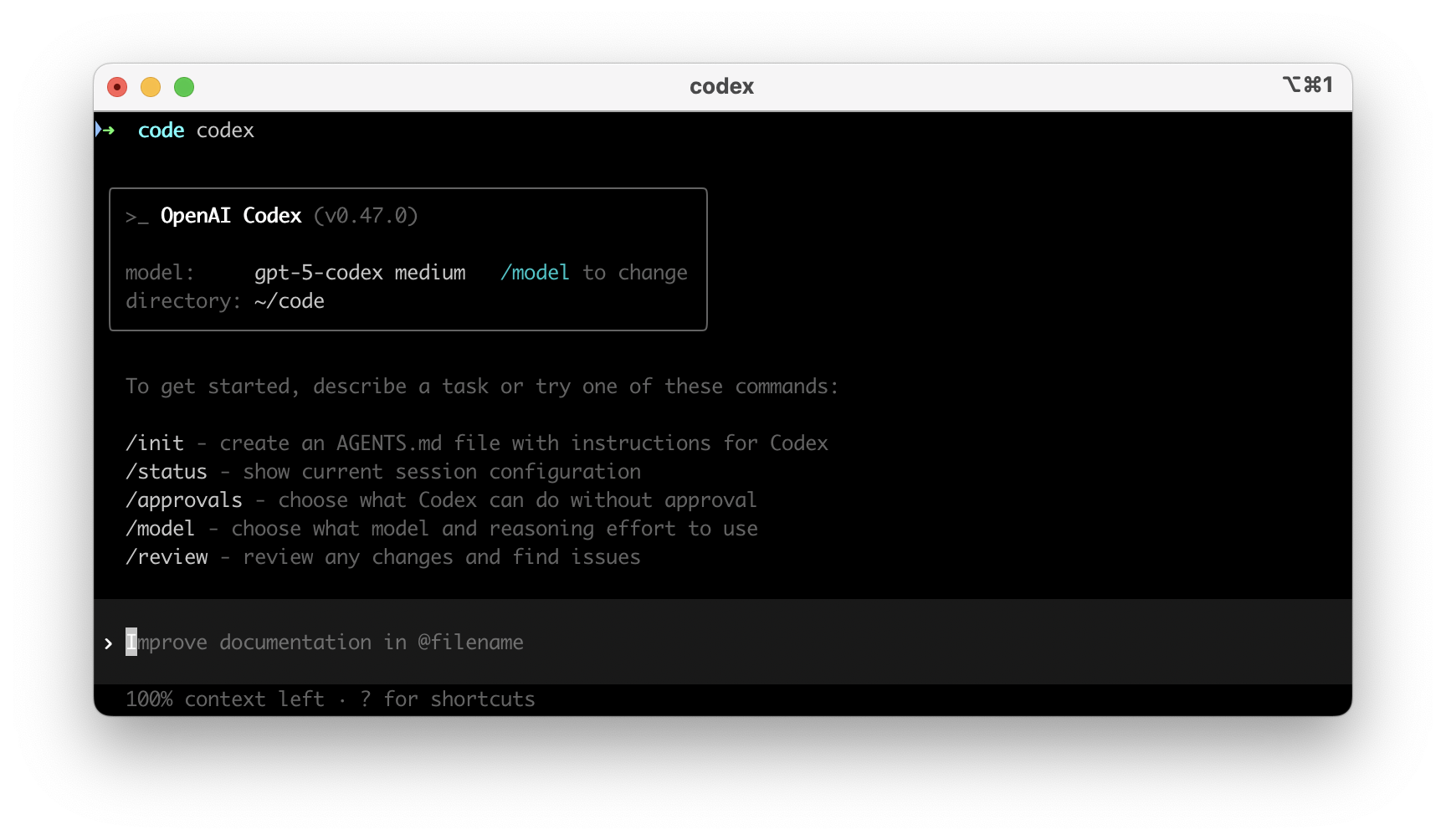
Task: Click the yellow minimize window button
Action: click(151, 87)
